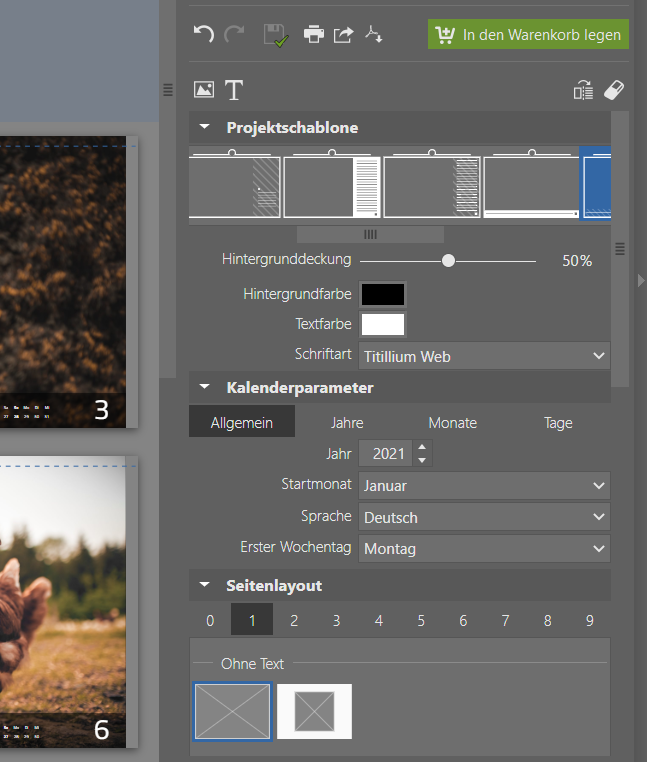The height and width of the screenshot is (762, 647).
Task: Select page layout number 5
Action: coord(421,621)
